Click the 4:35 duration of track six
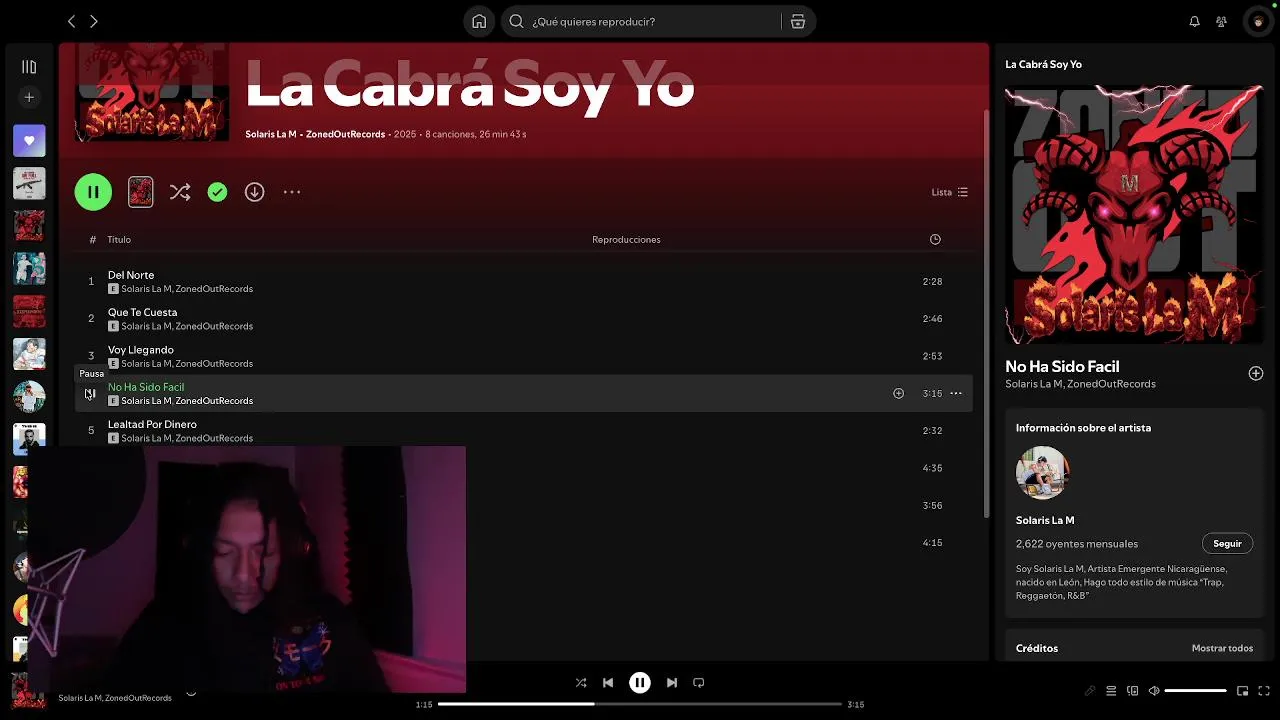This screenshot has height=720, width=1280. 932,468
